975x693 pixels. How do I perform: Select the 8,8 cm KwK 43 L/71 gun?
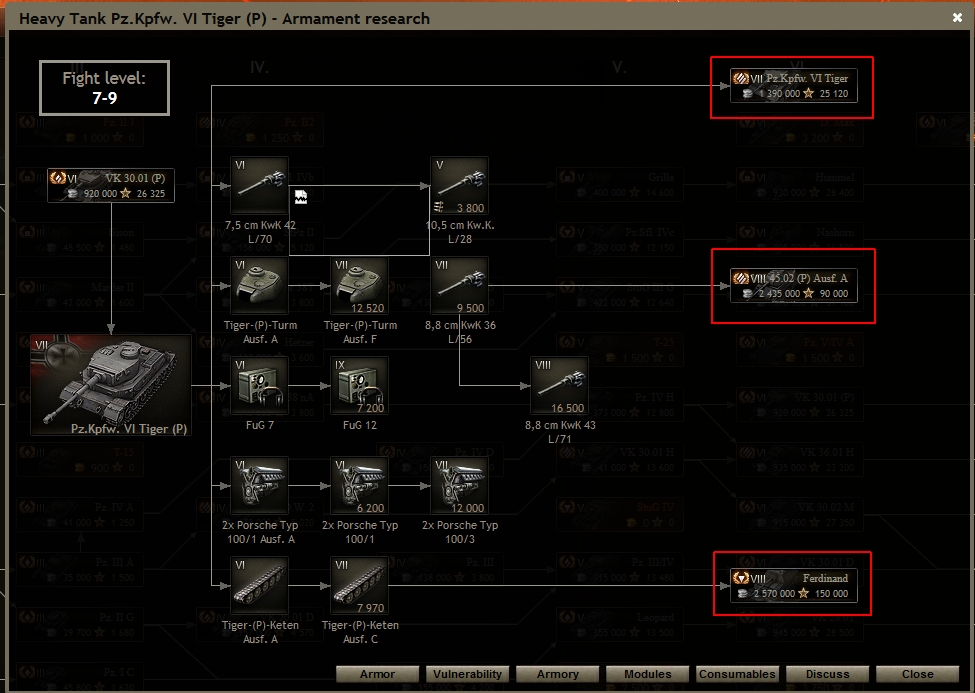560,386
